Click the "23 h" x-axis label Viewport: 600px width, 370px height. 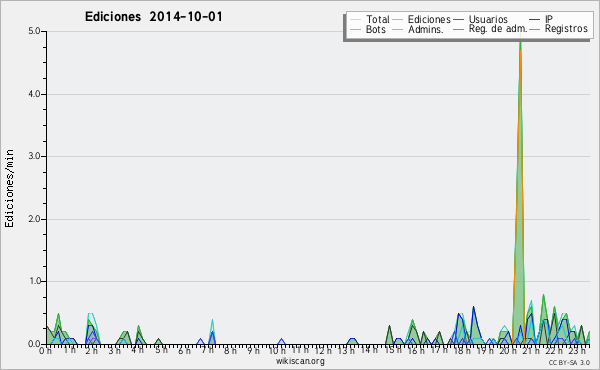[577, 351]
